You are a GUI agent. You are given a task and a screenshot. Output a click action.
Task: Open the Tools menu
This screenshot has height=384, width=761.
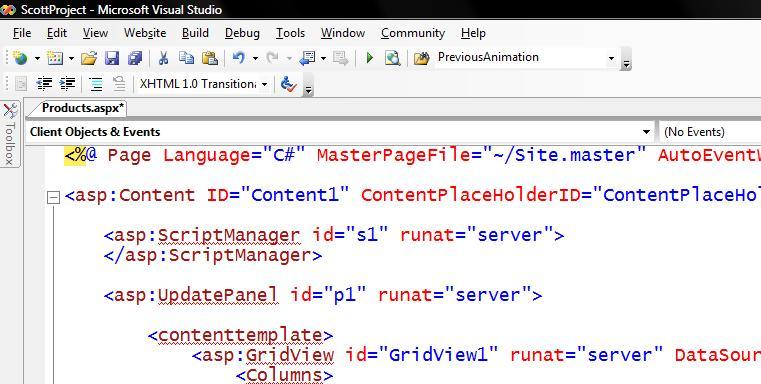pos(290,33)
